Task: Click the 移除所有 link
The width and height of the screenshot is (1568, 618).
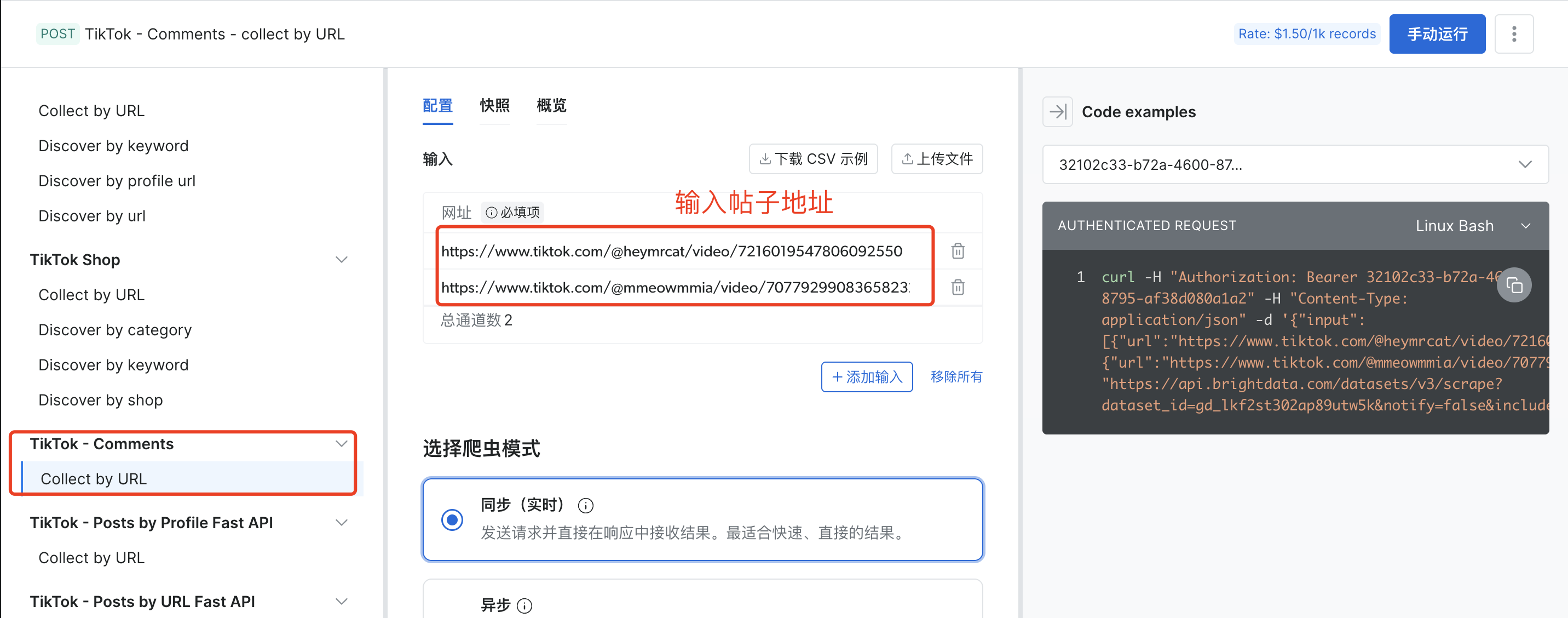Action: coord(956,377)
